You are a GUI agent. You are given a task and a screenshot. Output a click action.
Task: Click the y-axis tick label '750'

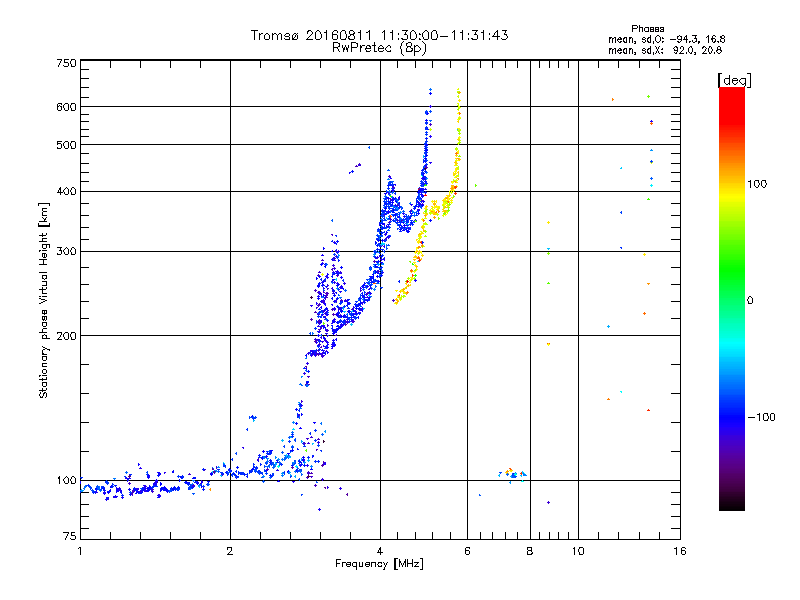67,63
